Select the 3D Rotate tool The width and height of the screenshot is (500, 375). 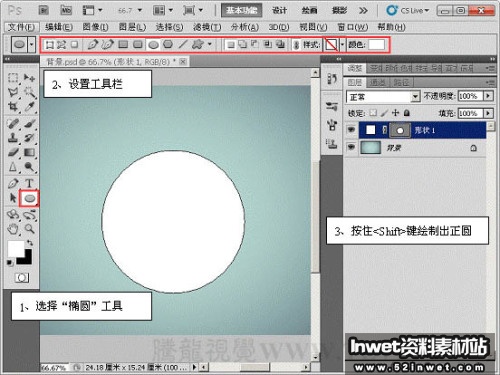(13, 215)
